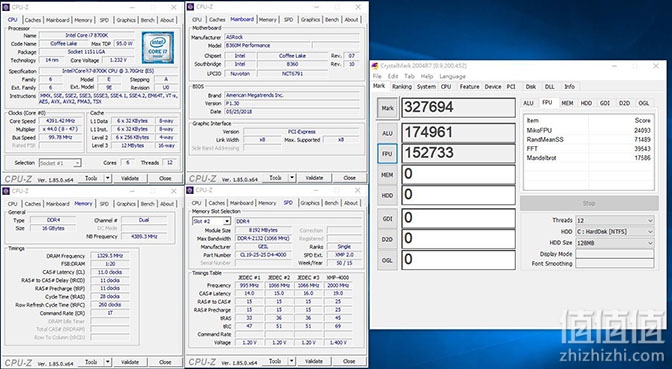
Task: Select the Mandelbrot row in score list
Action: click(588, 158)
